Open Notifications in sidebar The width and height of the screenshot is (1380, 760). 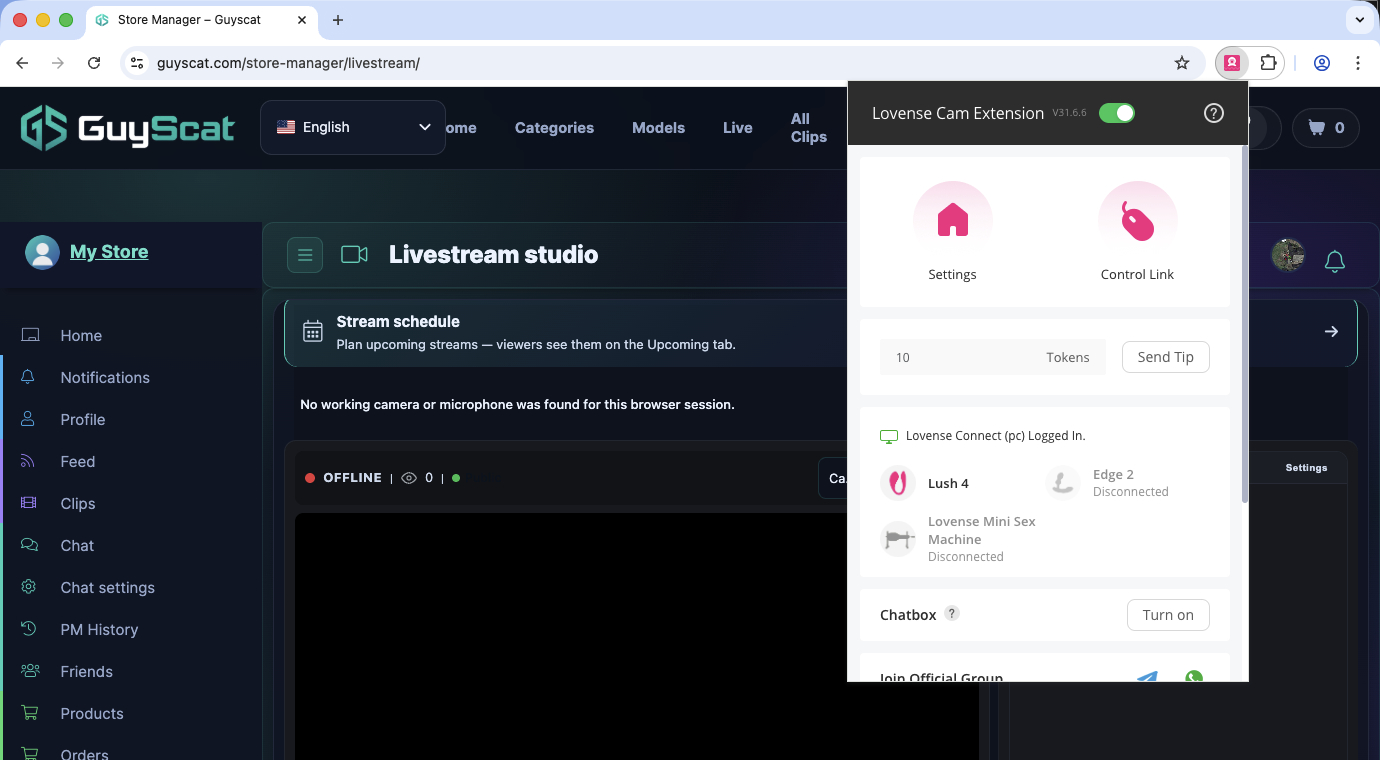click(x=105, y=378)
